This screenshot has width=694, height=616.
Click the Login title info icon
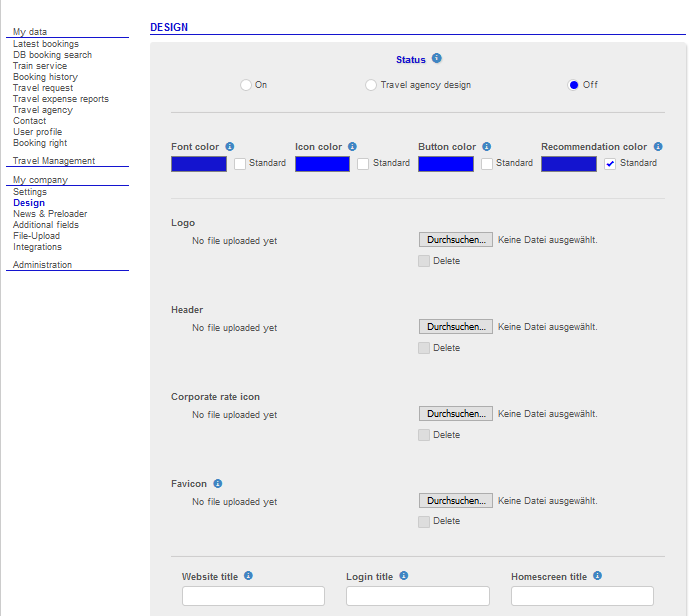click(404, 575)
